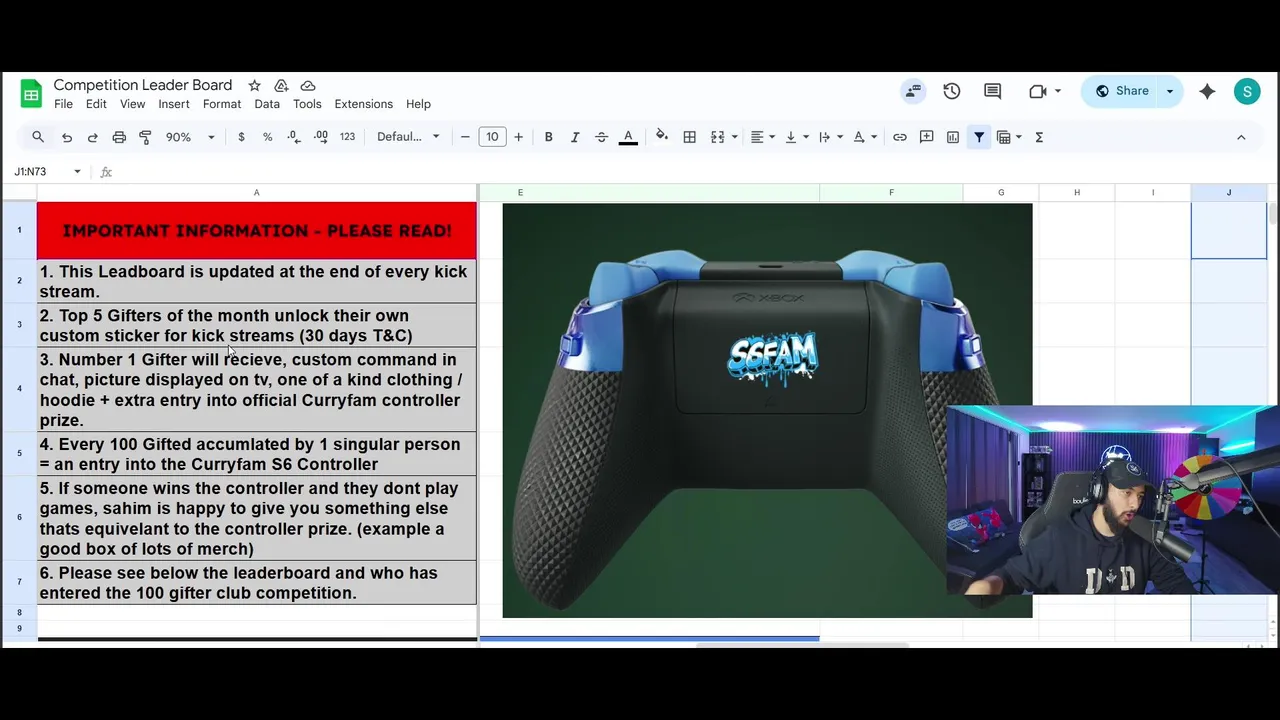Decrease font size with minus button

(465, 137)
